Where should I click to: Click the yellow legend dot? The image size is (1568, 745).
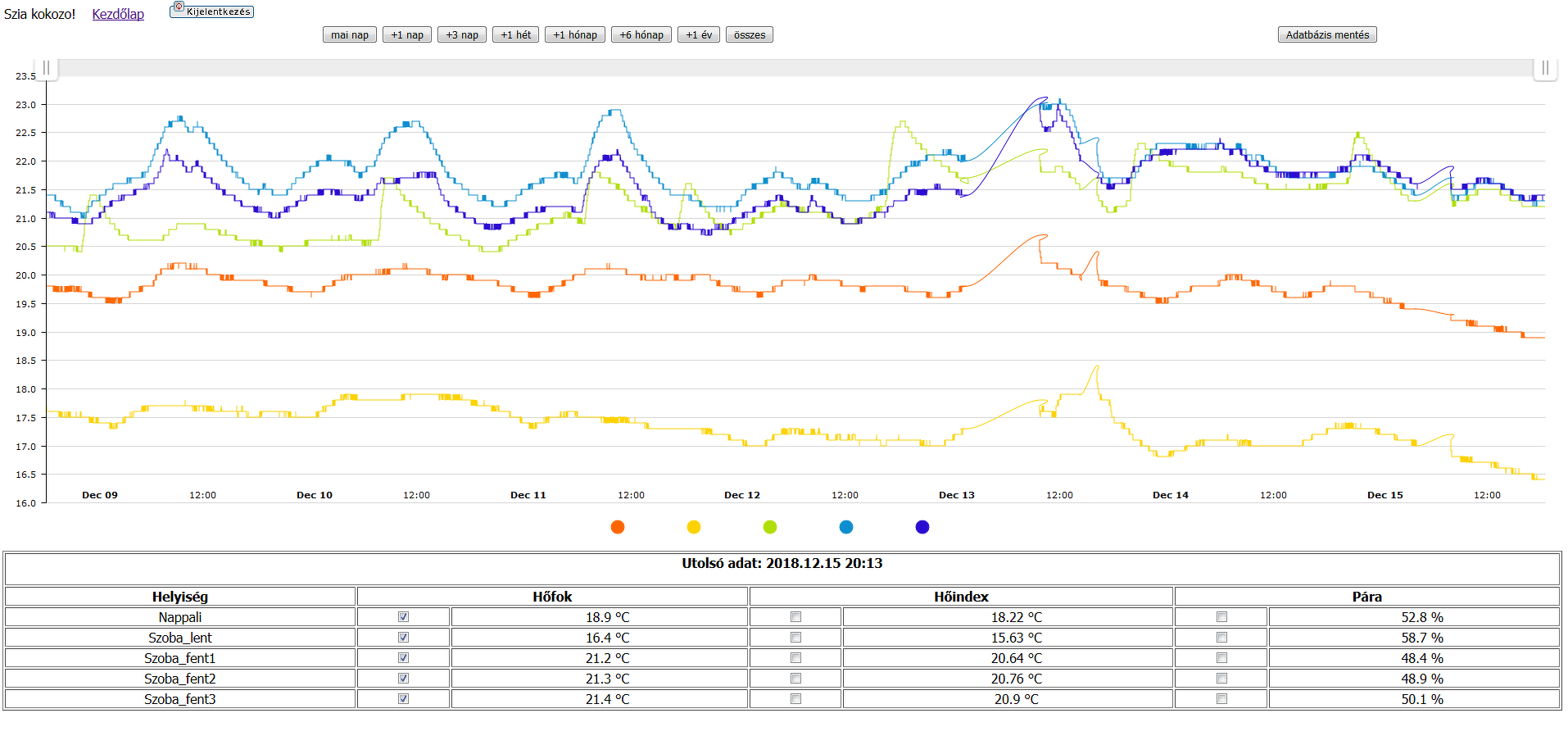click(694, 527)
